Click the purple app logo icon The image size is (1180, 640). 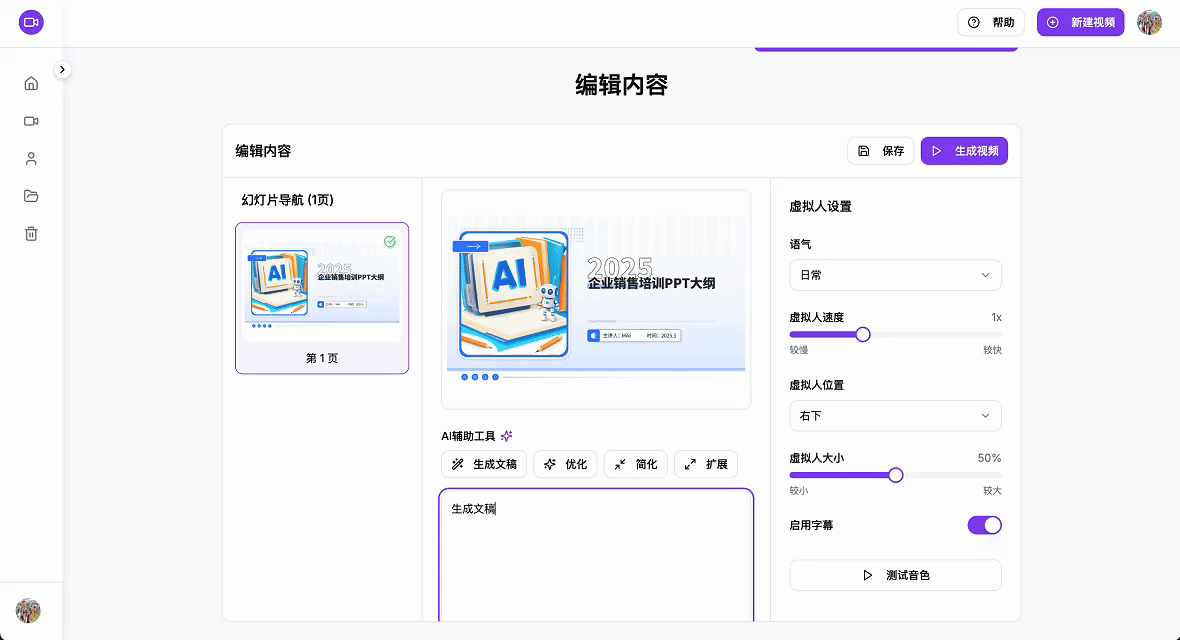(31, 22)
